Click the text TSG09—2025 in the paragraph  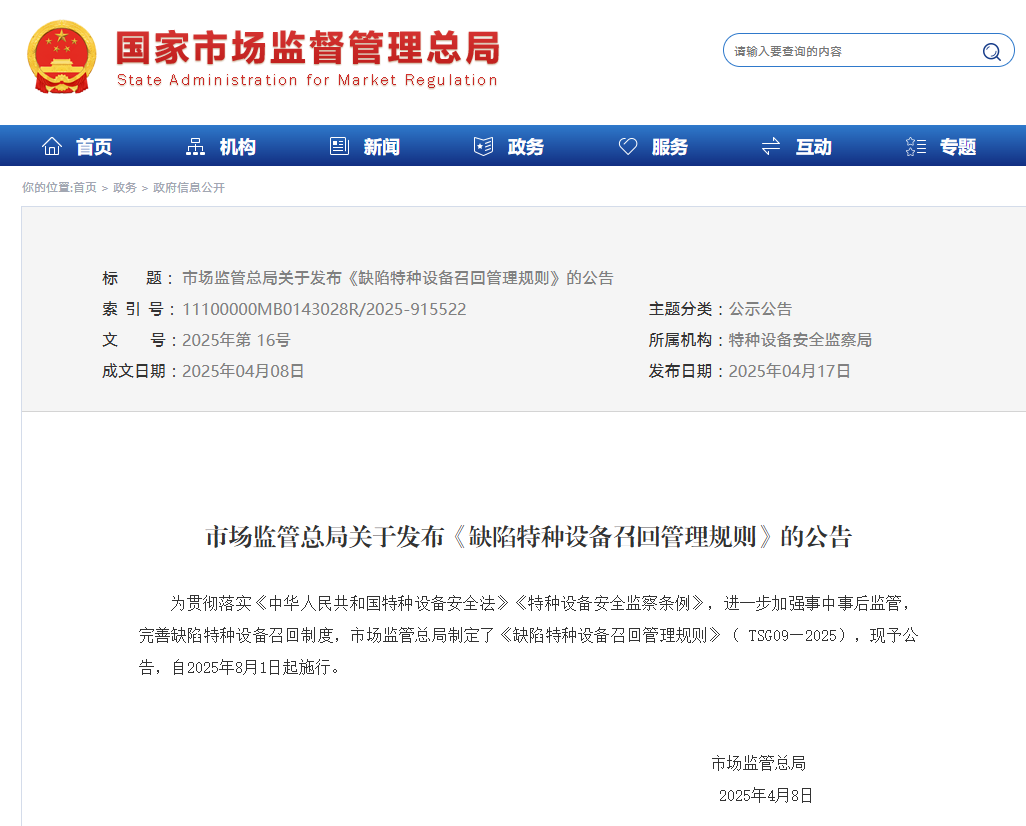(x=792, y=636)
